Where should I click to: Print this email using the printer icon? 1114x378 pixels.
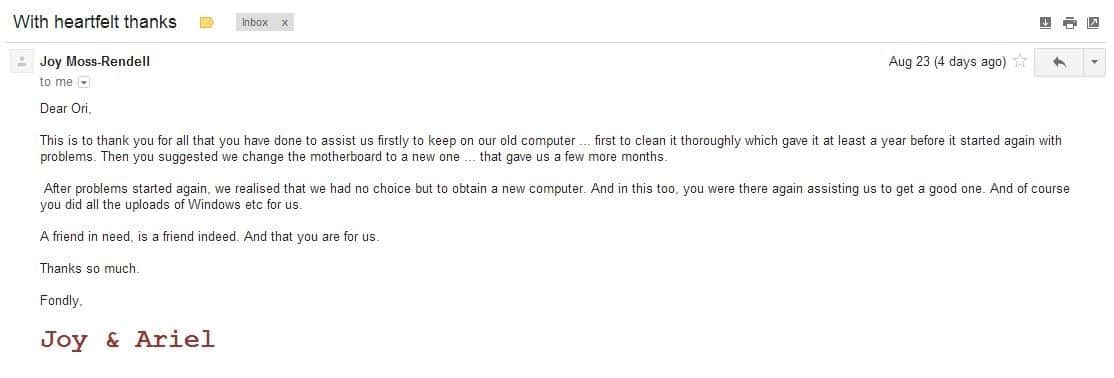pyautogui.click(x=1069, y=23)
